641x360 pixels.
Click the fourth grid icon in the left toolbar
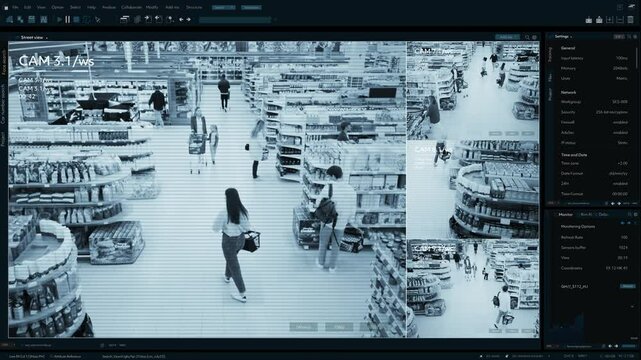(x=43, y=19)
